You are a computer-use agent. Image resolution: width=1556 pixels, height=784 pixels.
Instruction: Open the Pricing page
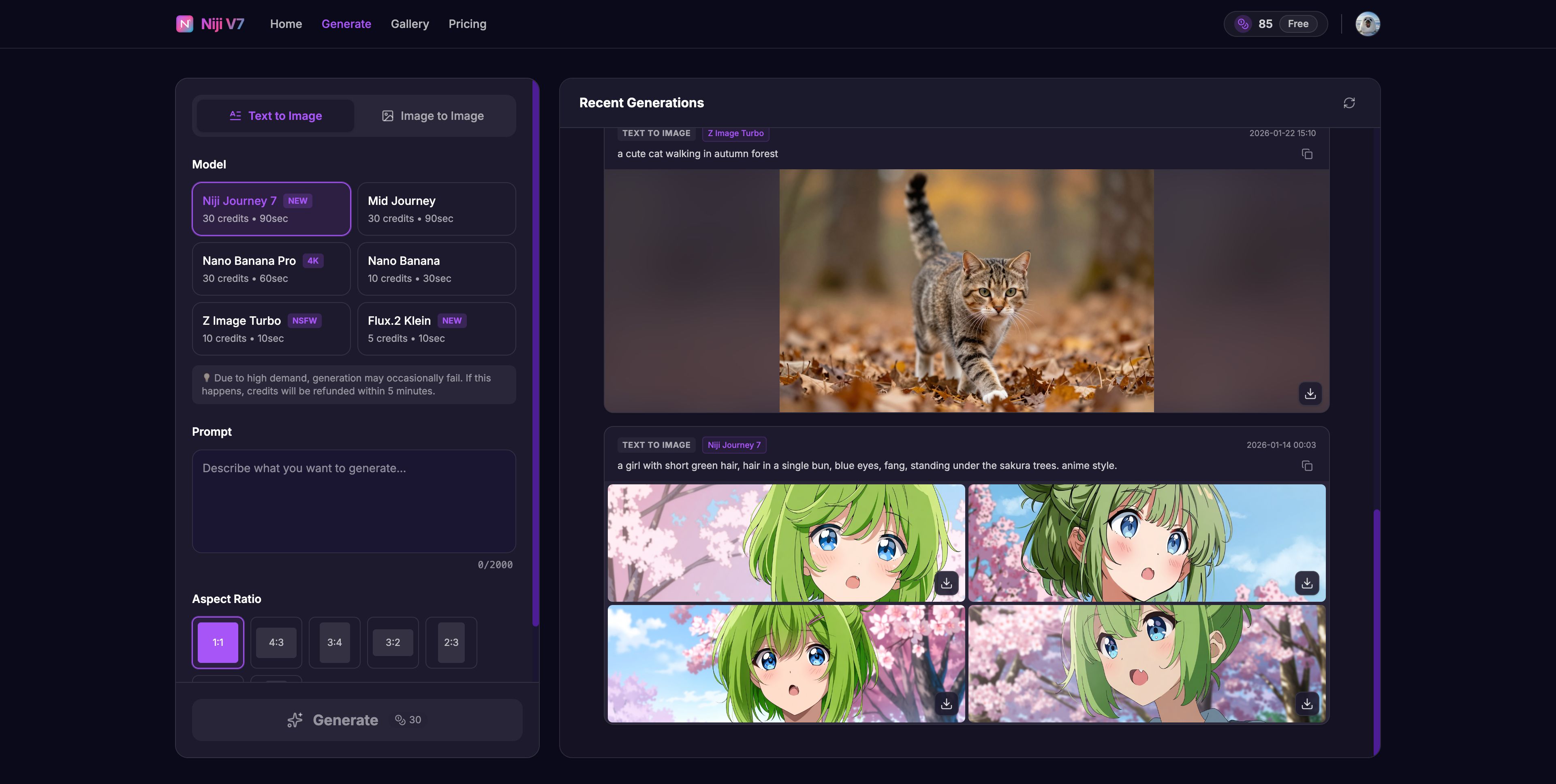click(x=468, y=23)
